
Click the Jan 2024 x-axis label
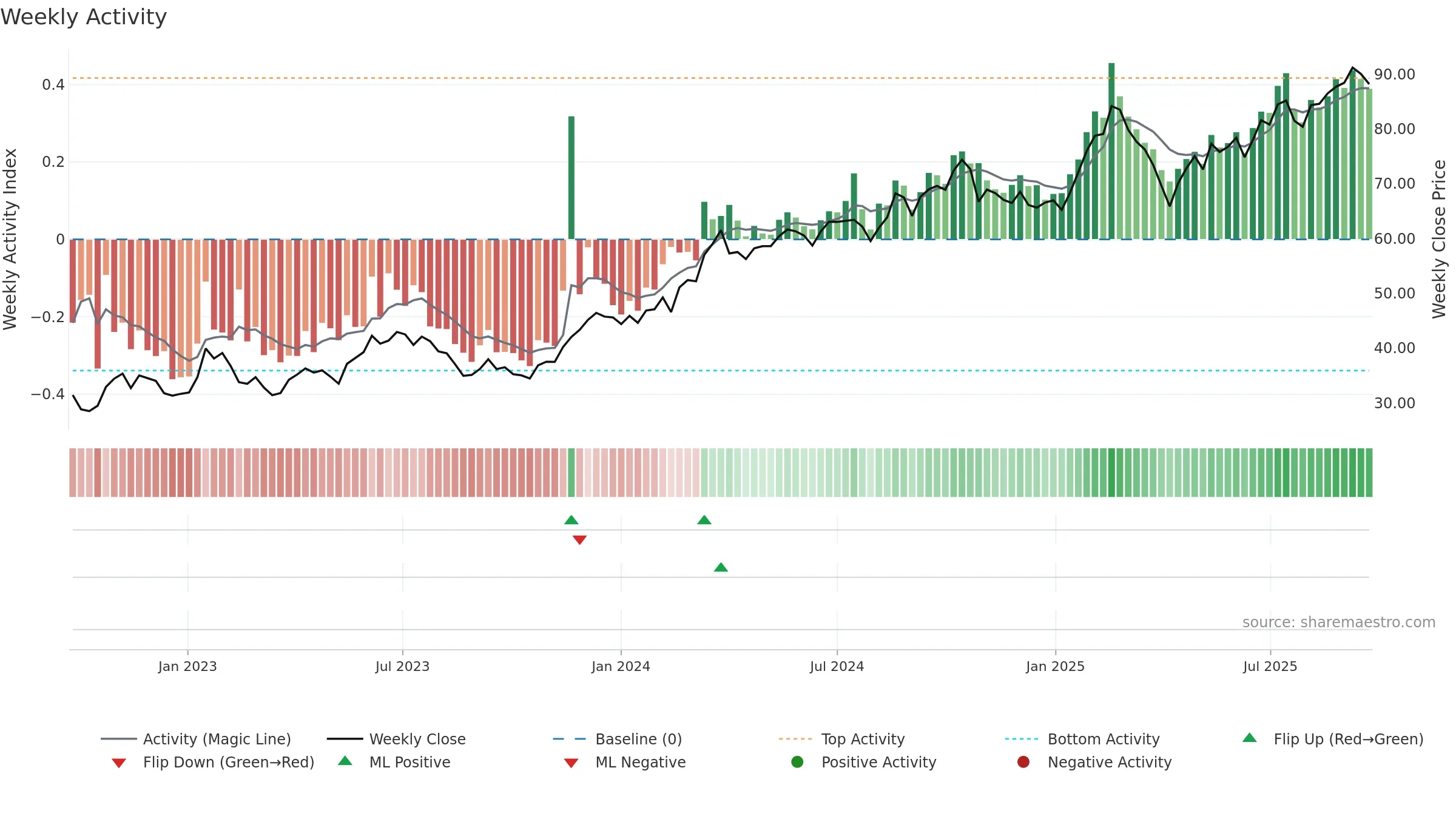[x=621, y=666]
